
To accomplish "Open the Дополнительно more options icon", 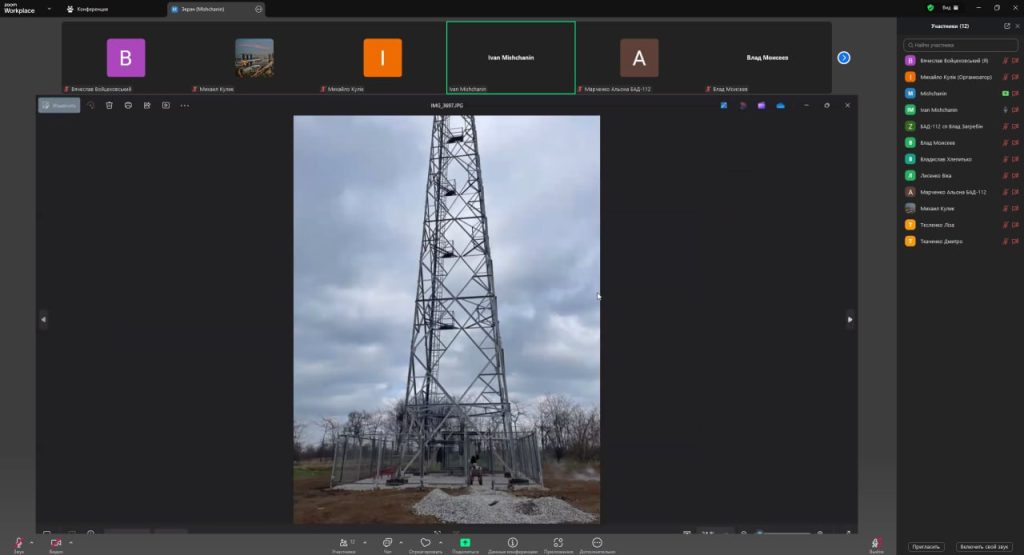I will point(597,541).
